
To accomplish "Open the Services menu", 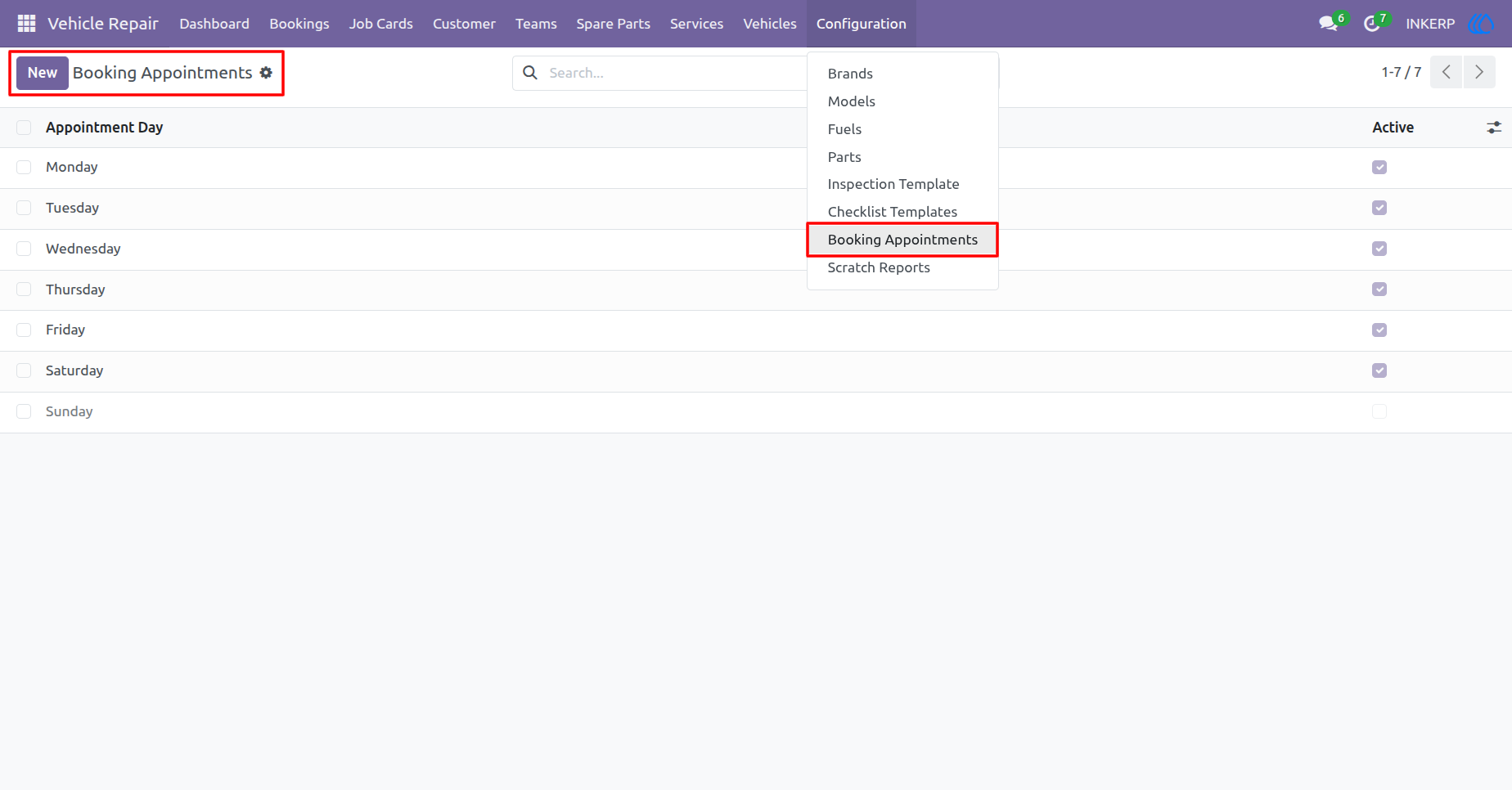I will tap(696, 24).
